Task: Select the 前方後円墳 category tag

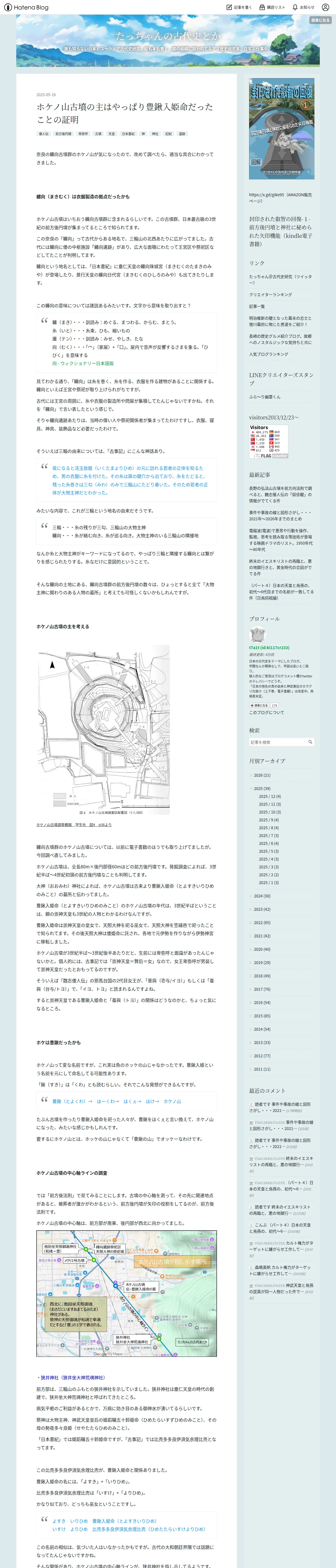Action: (63, 134)
